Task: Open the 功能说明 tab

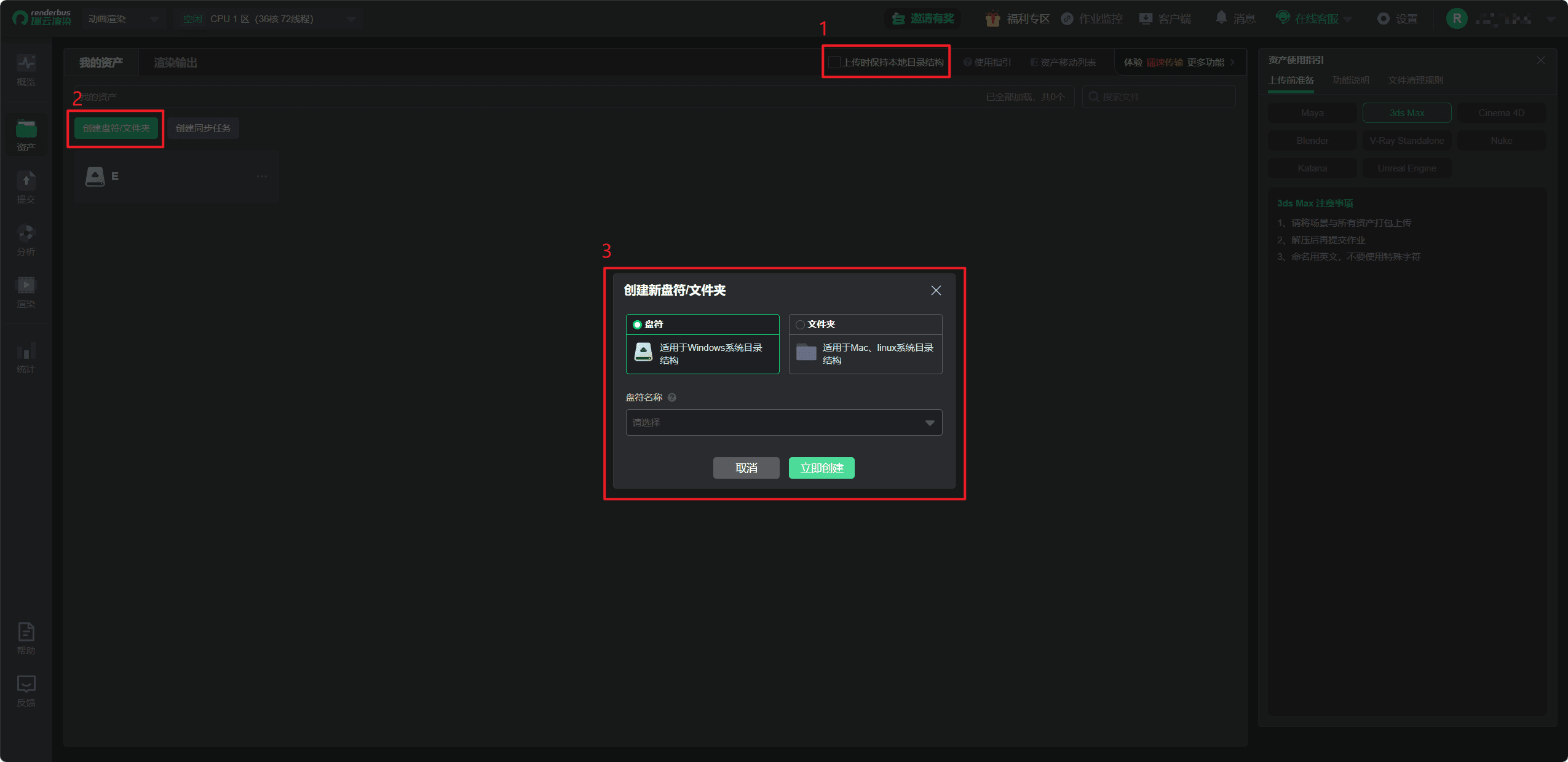Action: (1351, 81)
